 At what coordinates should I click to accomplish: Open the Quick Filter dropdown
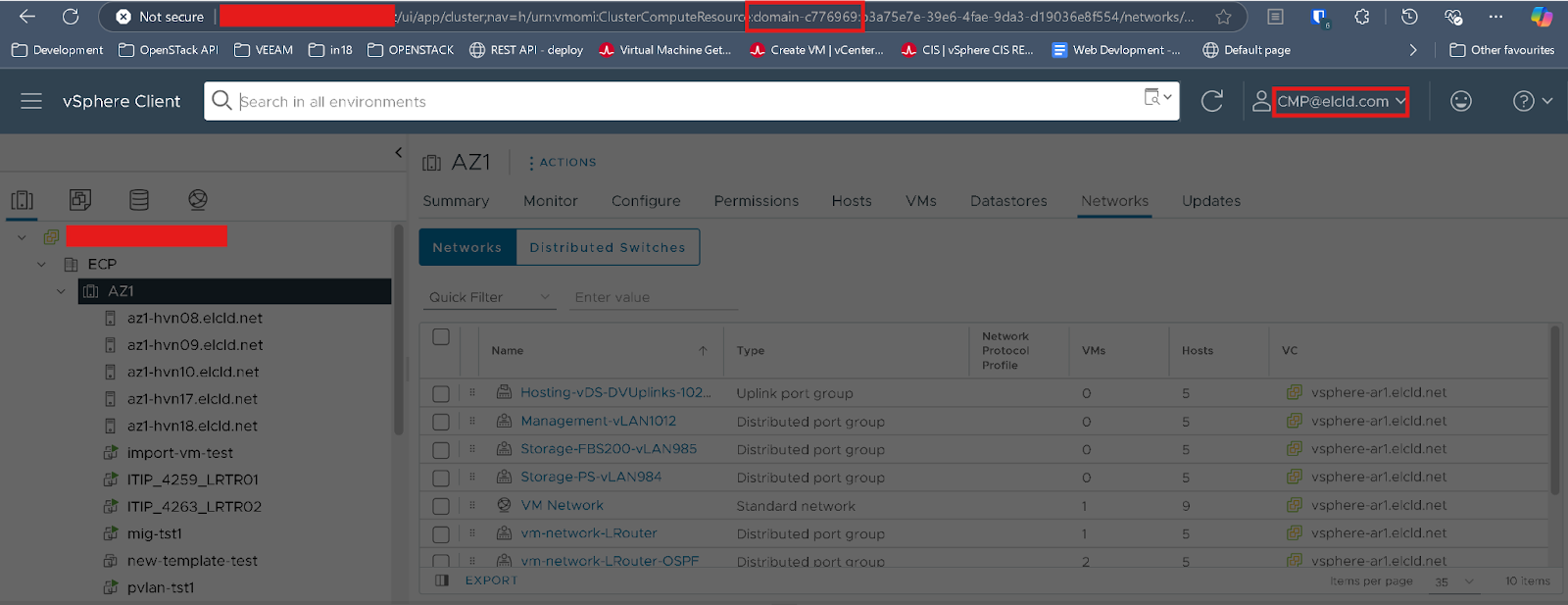(489, 297)
